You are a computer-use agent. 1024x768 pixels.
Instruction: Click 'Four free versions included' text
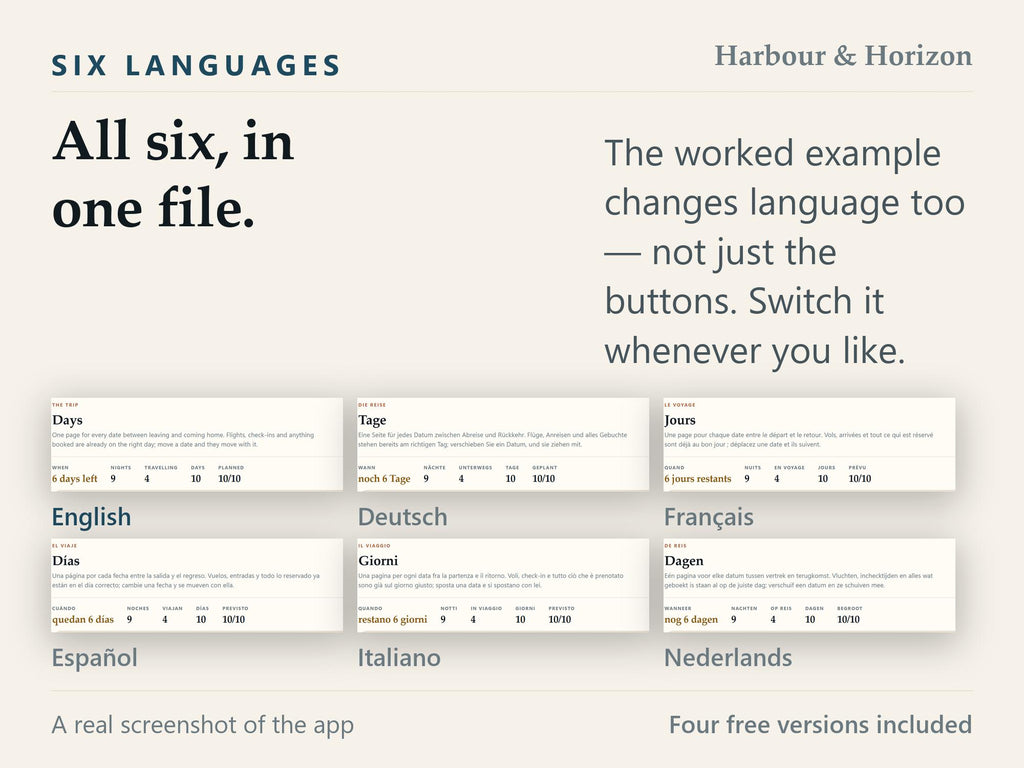[x=820, y=725]
